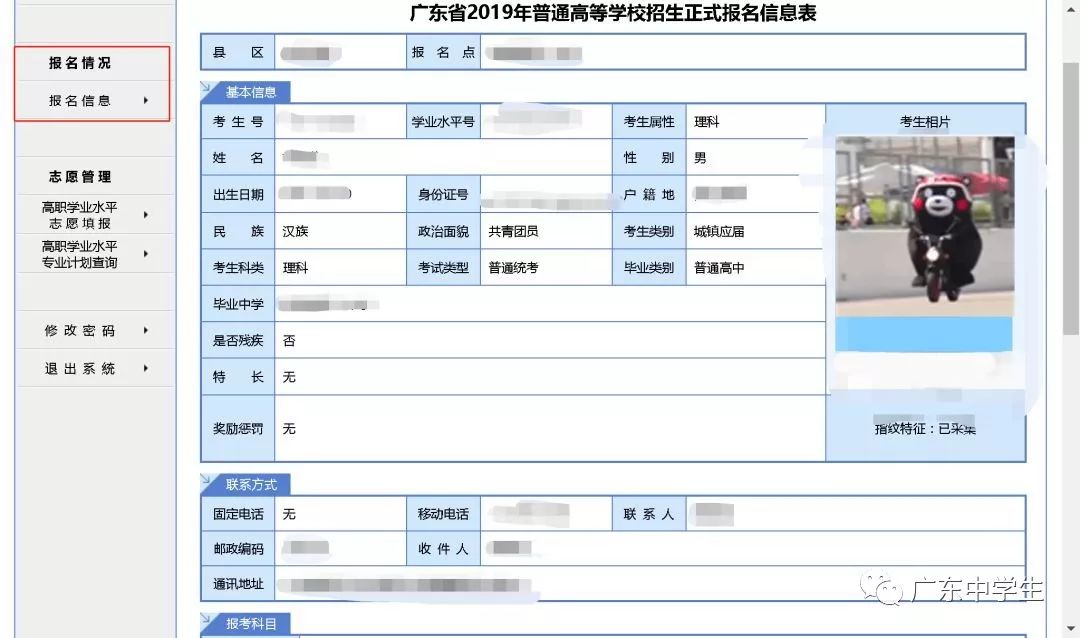Expand the 退出系统 item's arrow
The height and width of the screenshot is (638, 1080).
tap(146, 367)
